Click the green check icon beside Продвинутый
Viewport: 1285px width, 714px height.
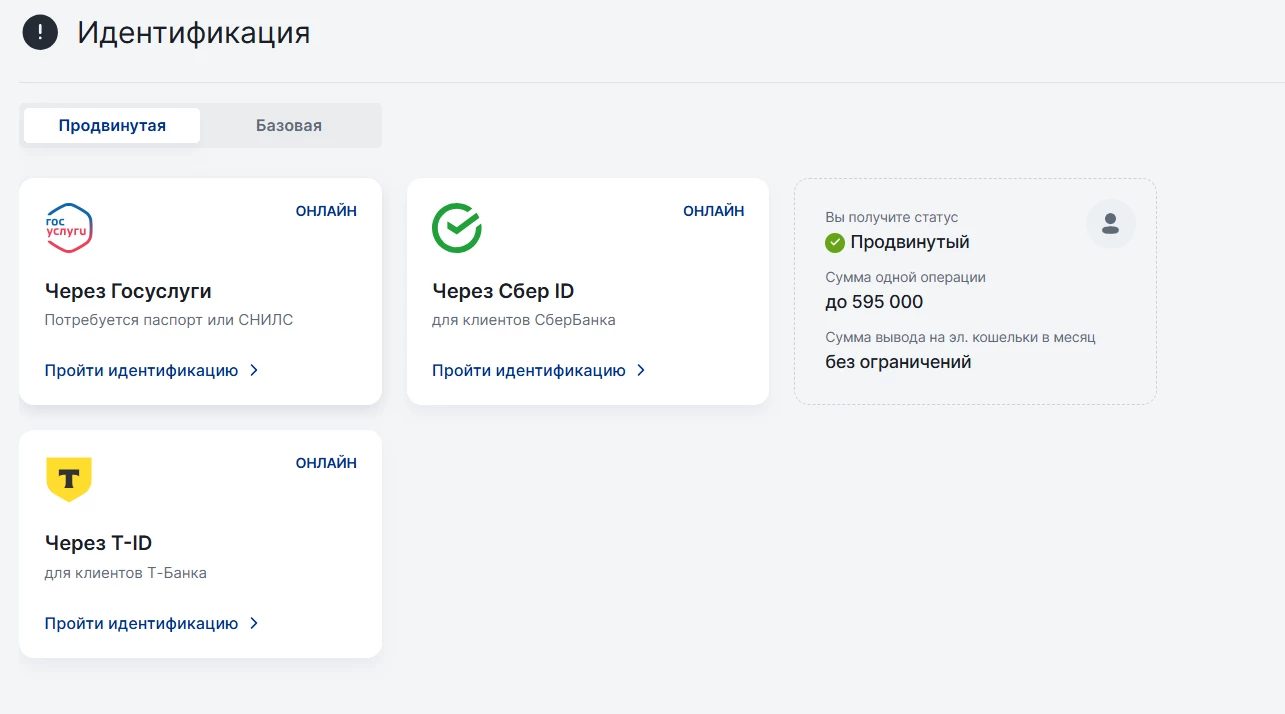pos(835,242)
